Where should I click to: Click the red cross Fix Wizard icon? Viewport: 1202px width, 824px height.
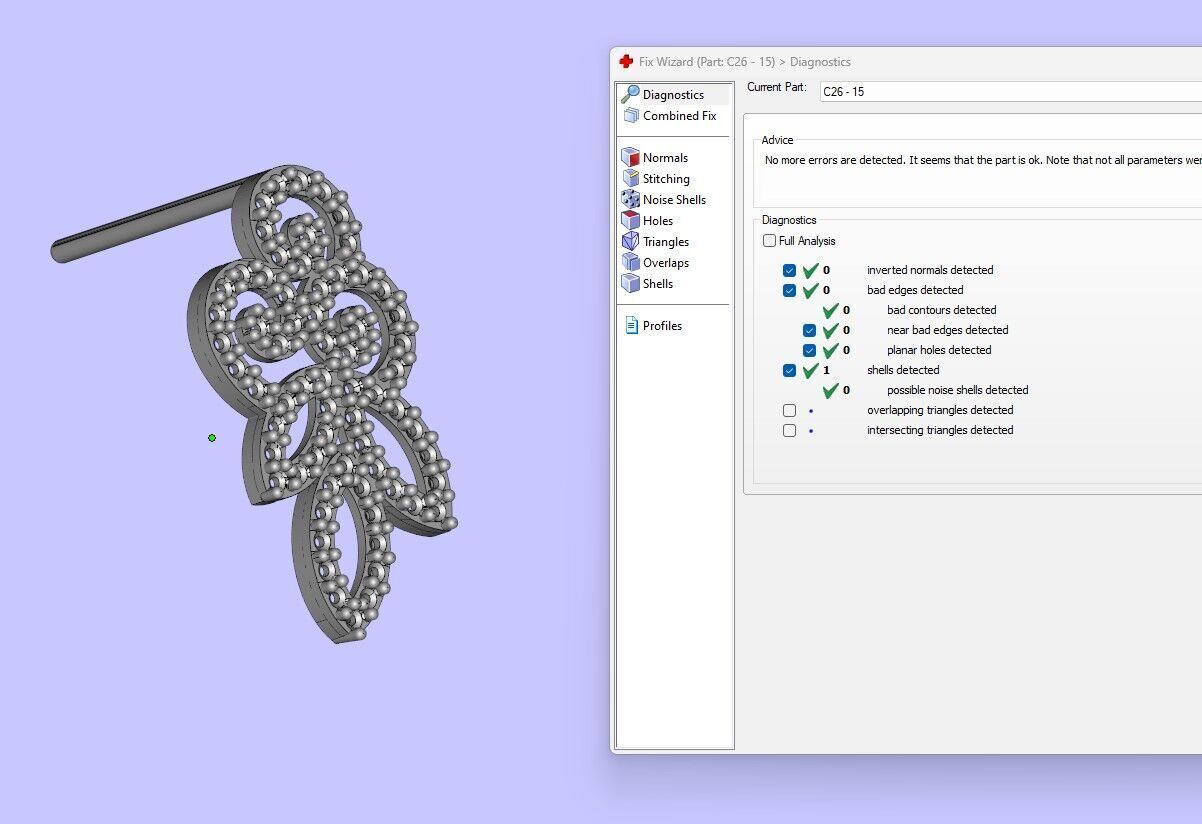click(x=626, y=62)
